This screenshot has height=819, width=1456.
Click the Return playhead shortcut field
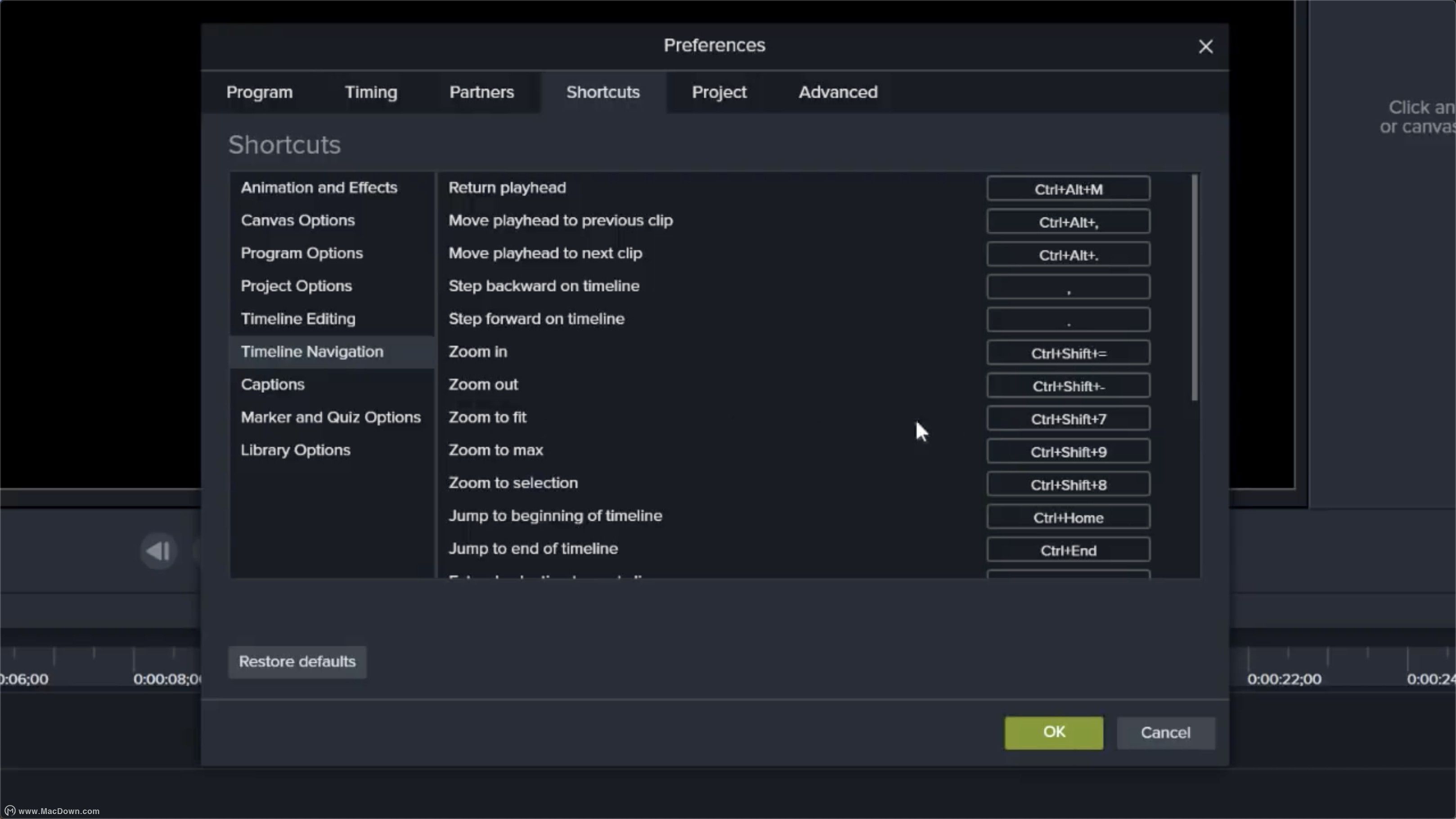coord(1068,189)
